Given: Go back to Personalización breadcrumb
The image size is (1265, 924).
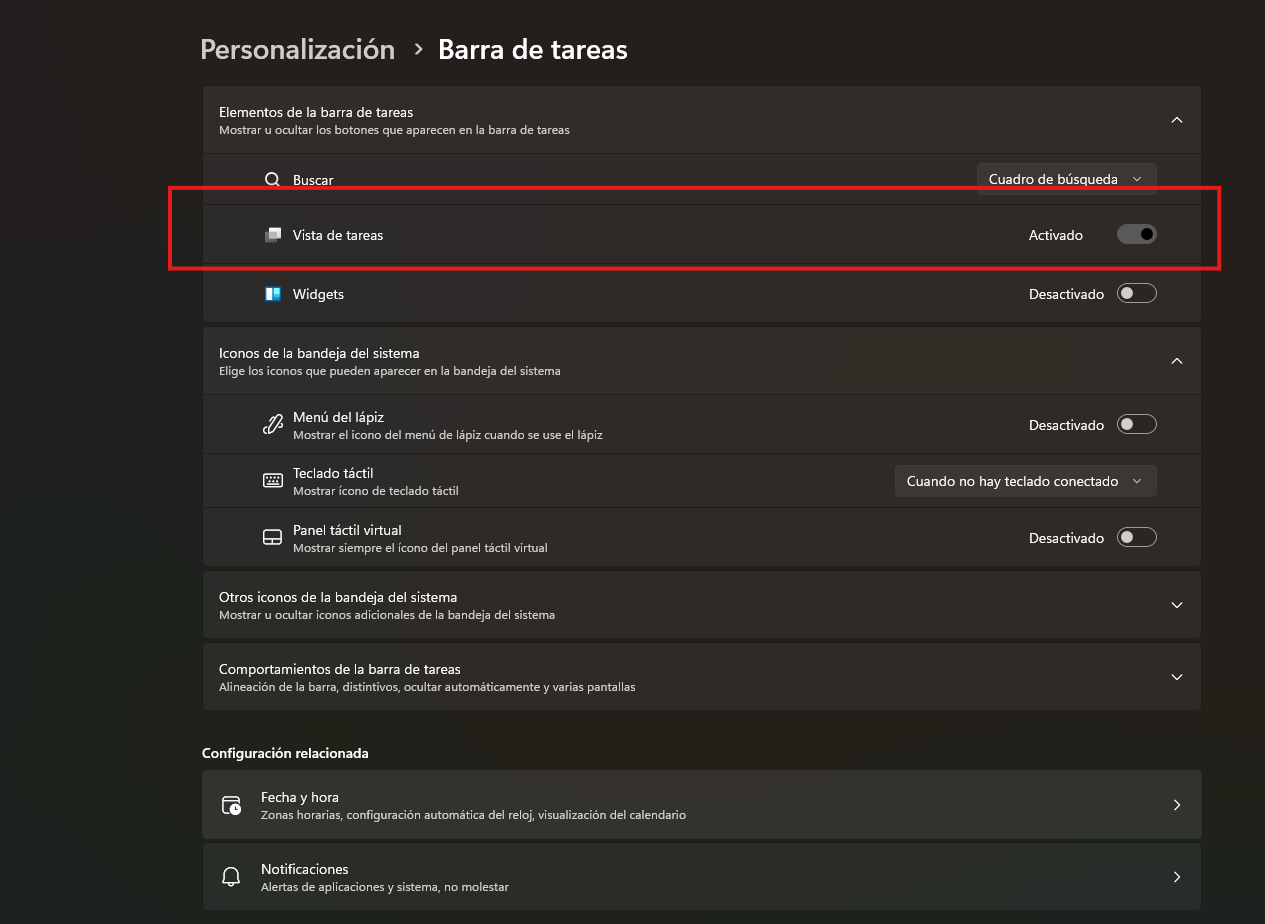Looking at the screenshot, I should point(297,50).
